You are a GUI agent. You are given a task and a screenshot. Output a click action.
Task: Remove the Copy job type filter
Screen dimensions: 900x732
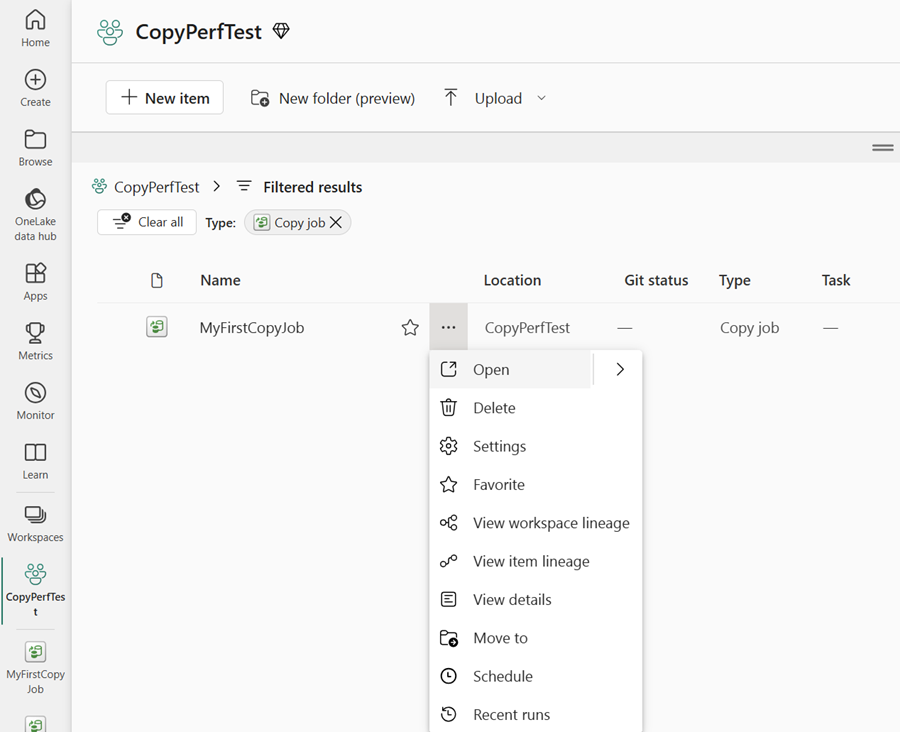click(336, 222)
